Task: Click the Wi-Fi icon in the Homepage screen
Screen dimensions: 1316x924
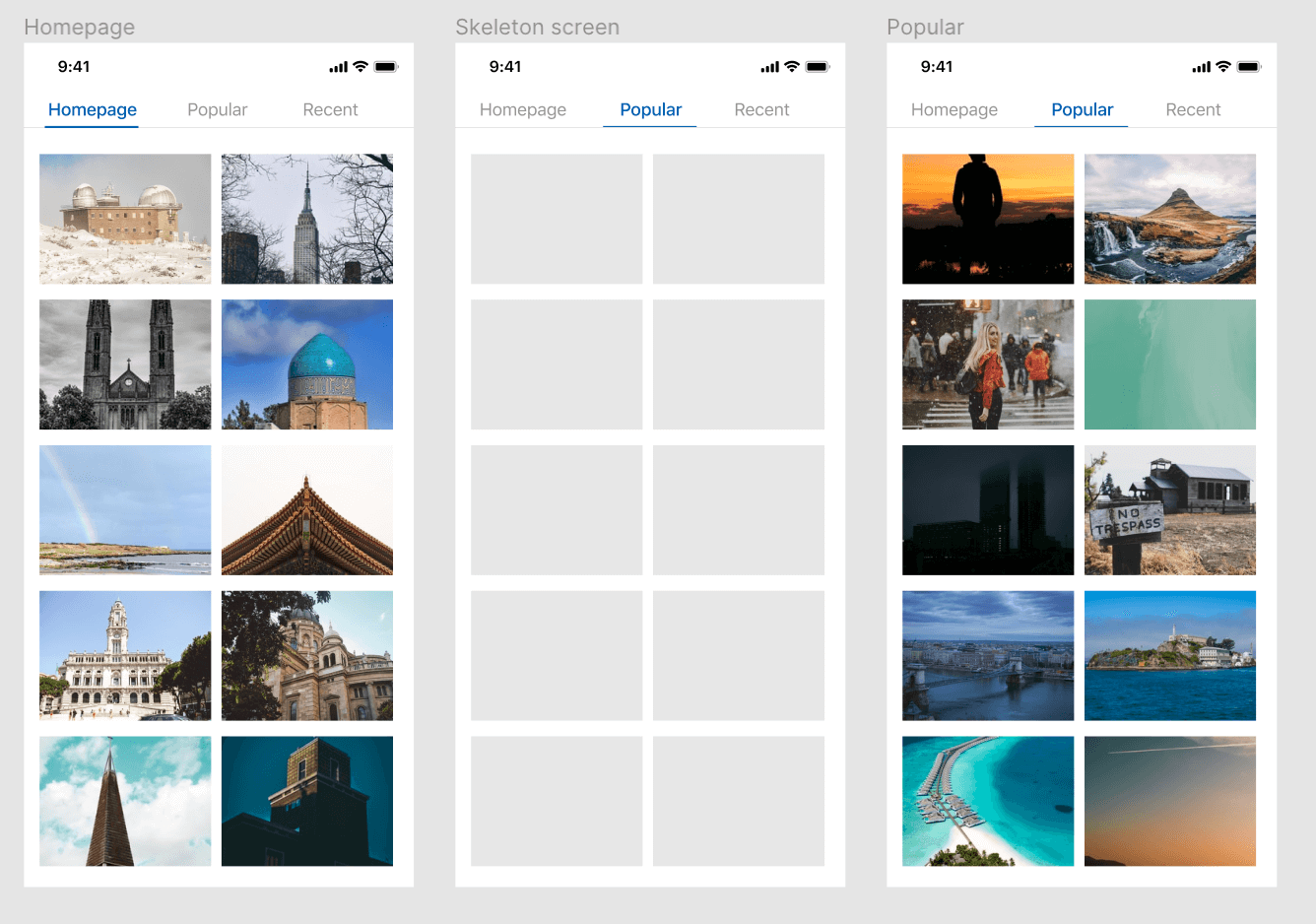Action: [361, 67]
